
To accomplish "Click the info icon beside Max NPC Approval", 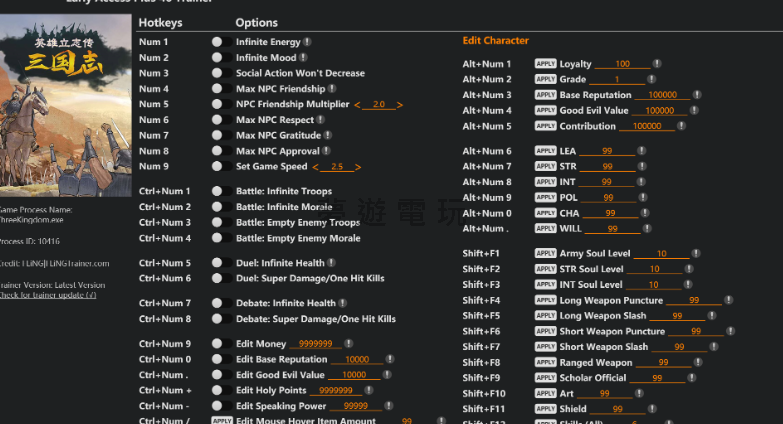I will (x=327, y=151).
